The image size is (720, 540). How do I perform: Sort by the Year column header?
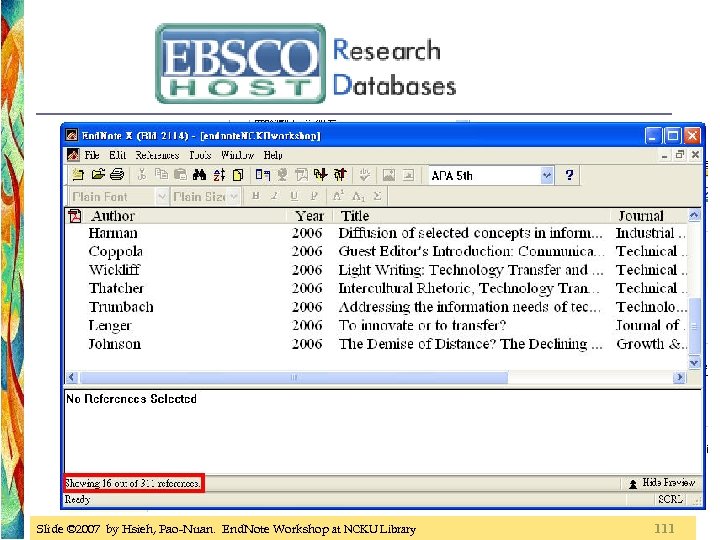(x=309, y=216)
